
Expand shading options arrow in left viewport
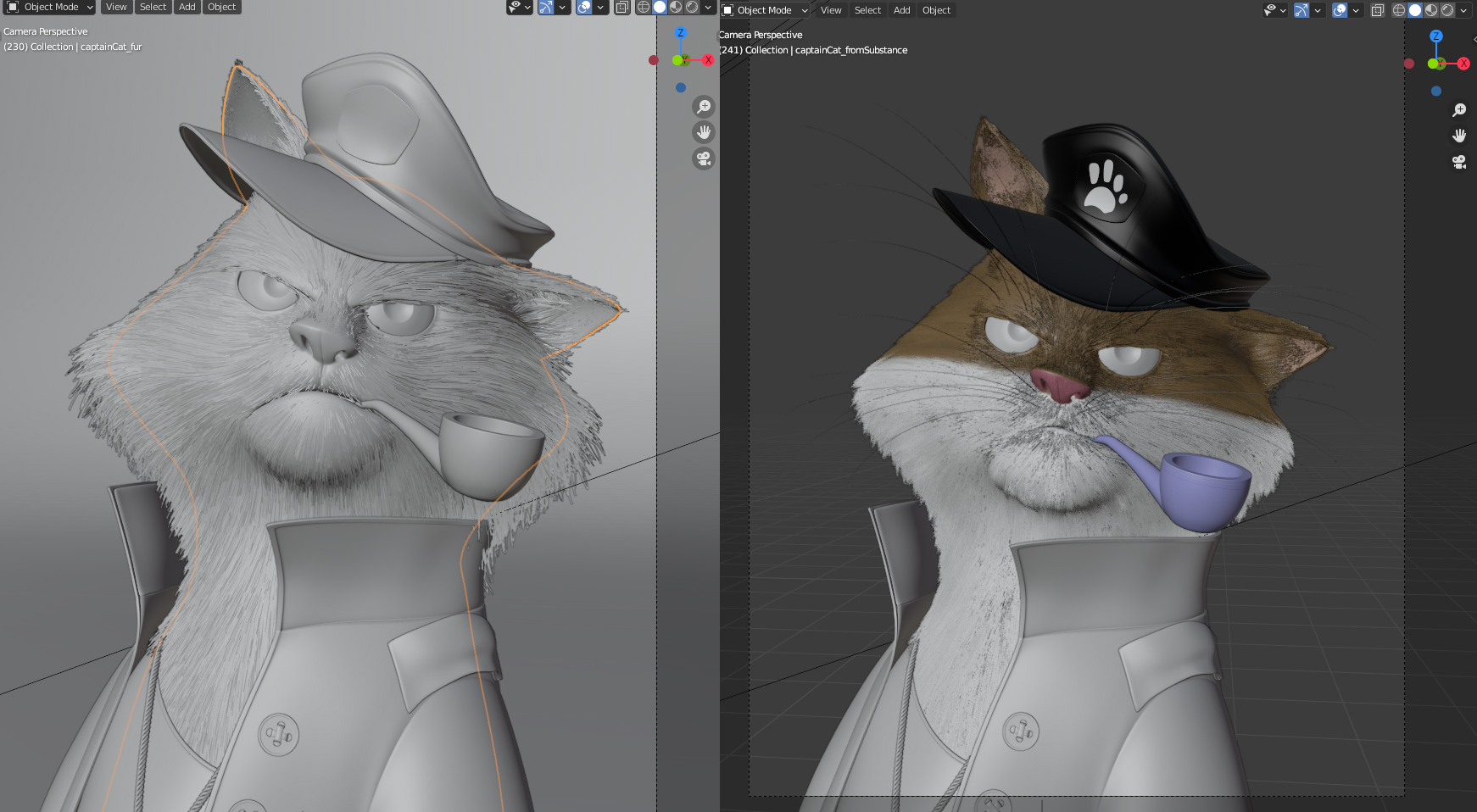tap(708, 7)
